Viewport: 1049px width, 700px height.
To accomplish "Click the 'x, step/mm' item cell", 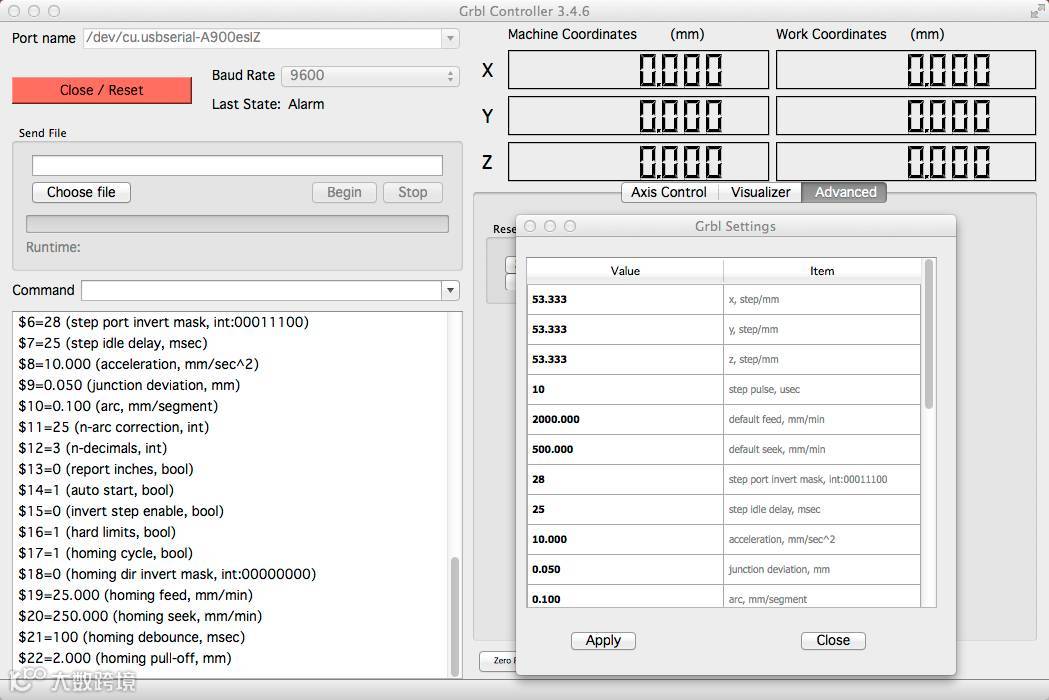I will (x=822, y=300).
